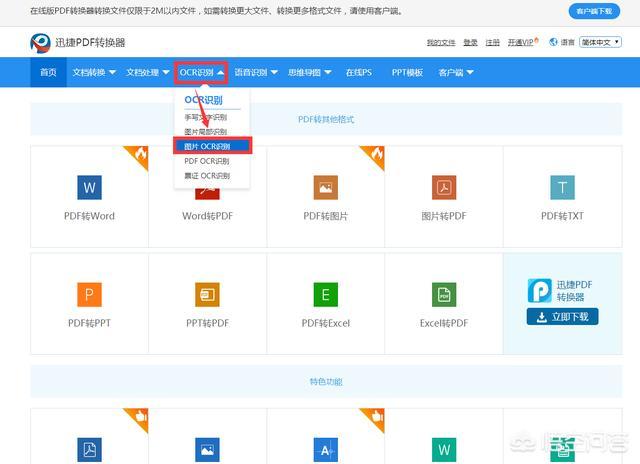This screenshot has width=640, height=464.
Task: Expand the 语音识别 menu
Action: coord(256,72)
